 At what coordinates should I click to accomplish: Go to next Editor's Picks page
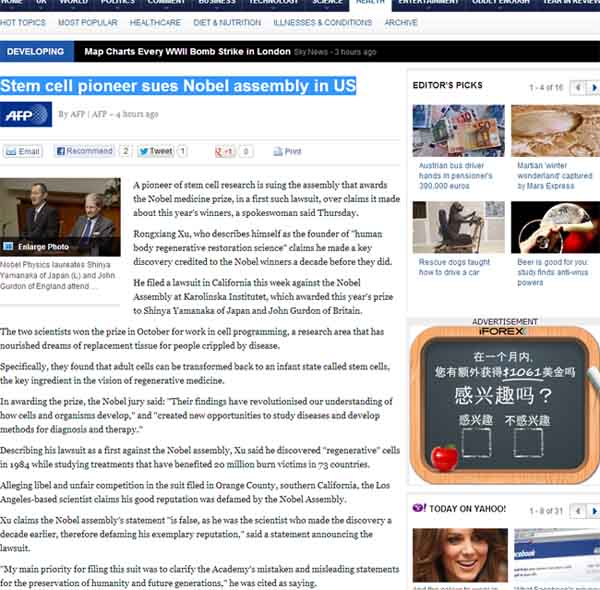coord(594,87)
